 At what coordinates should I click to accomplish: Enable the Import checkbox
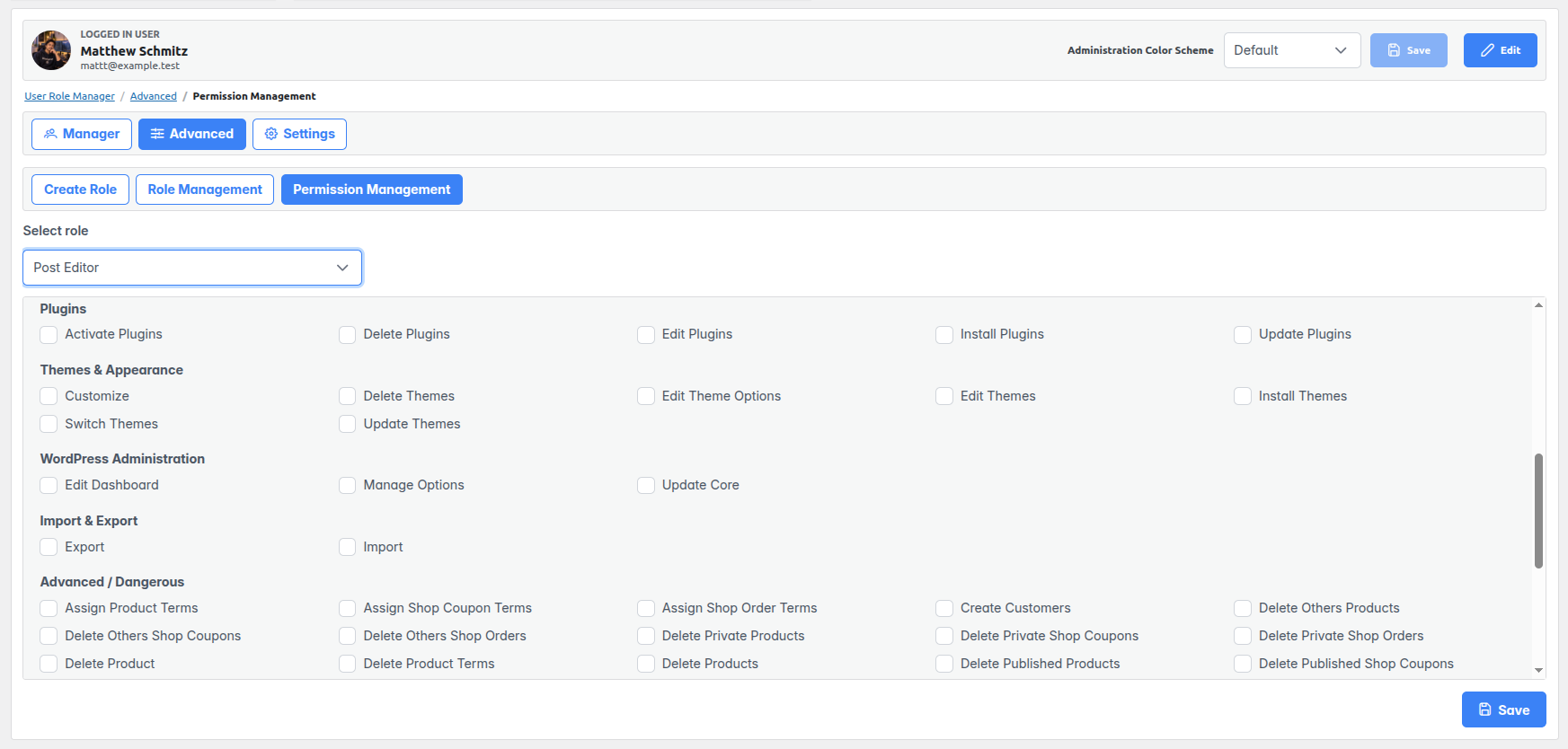click(347, 547)
